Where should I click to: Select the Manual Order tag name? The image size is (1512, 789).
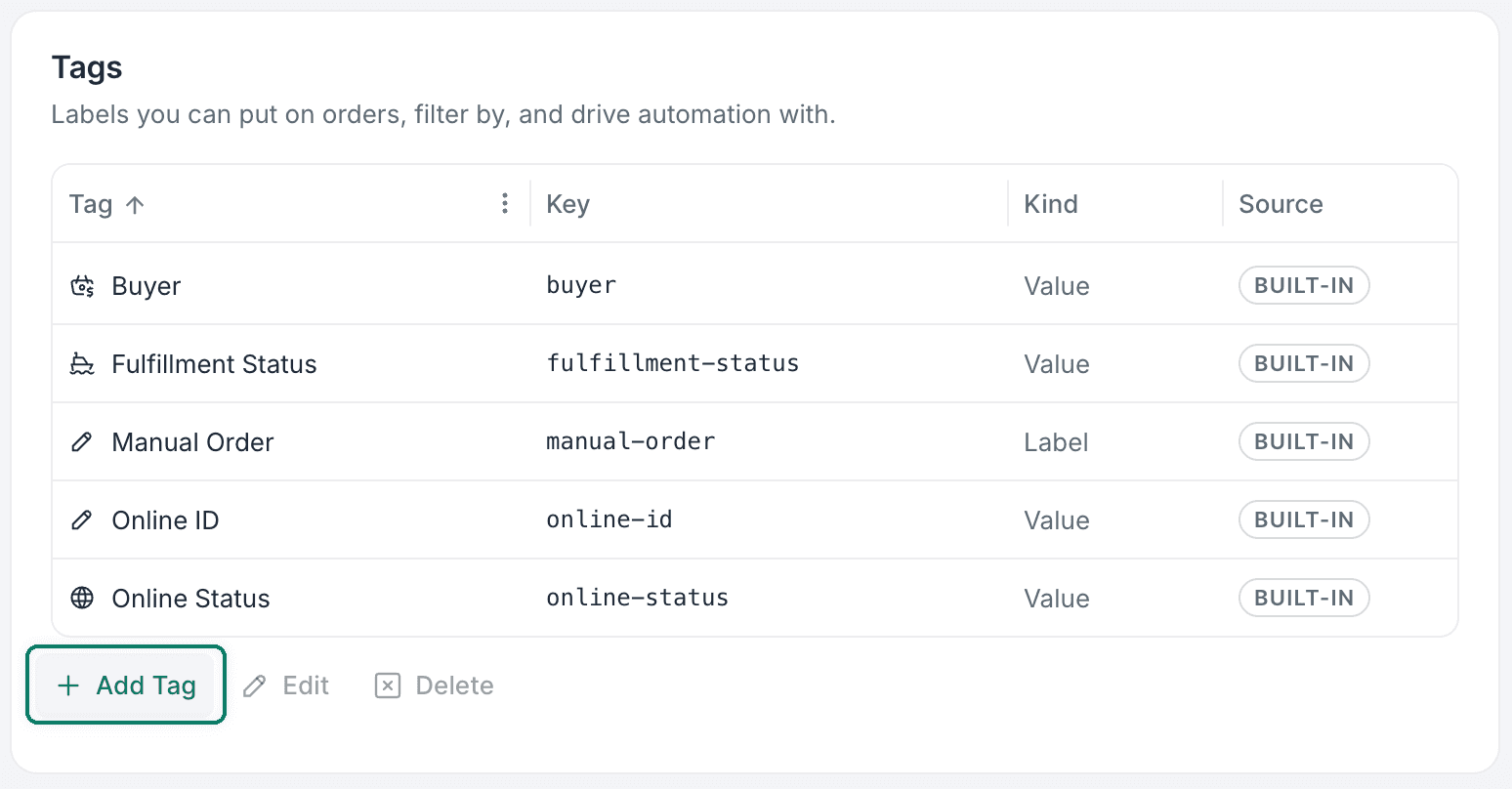click(192, 442)
